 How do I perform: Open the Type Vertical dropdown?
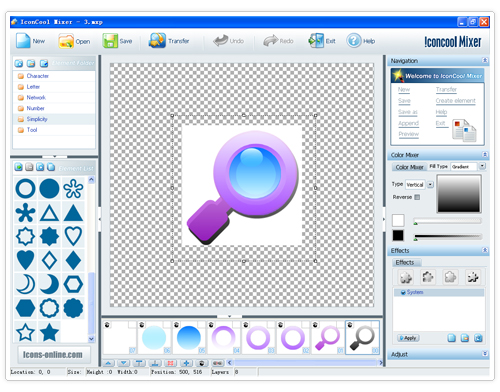430,184
